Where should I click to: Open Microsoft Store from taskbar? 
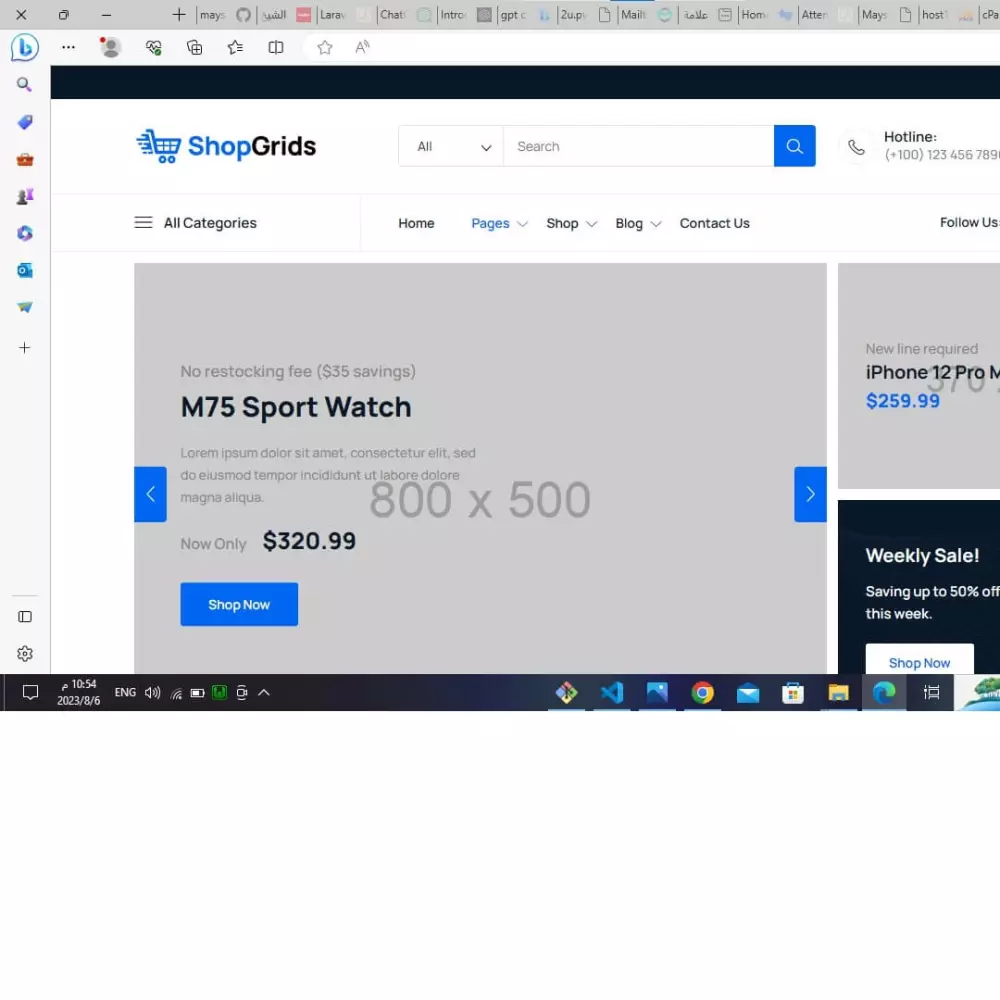pyautogui.click(x=793, y=693)
